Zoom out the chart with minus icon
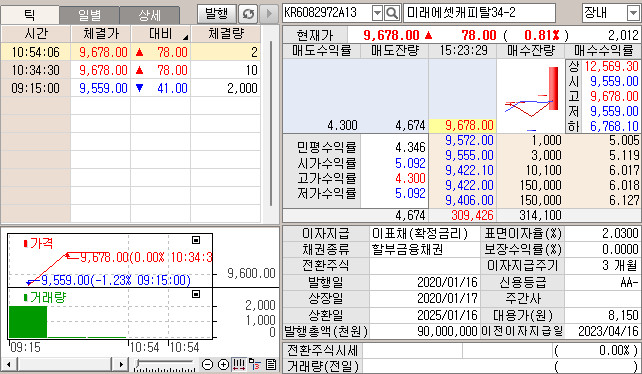Screen dimensions: 642x374 click(208, 364)
